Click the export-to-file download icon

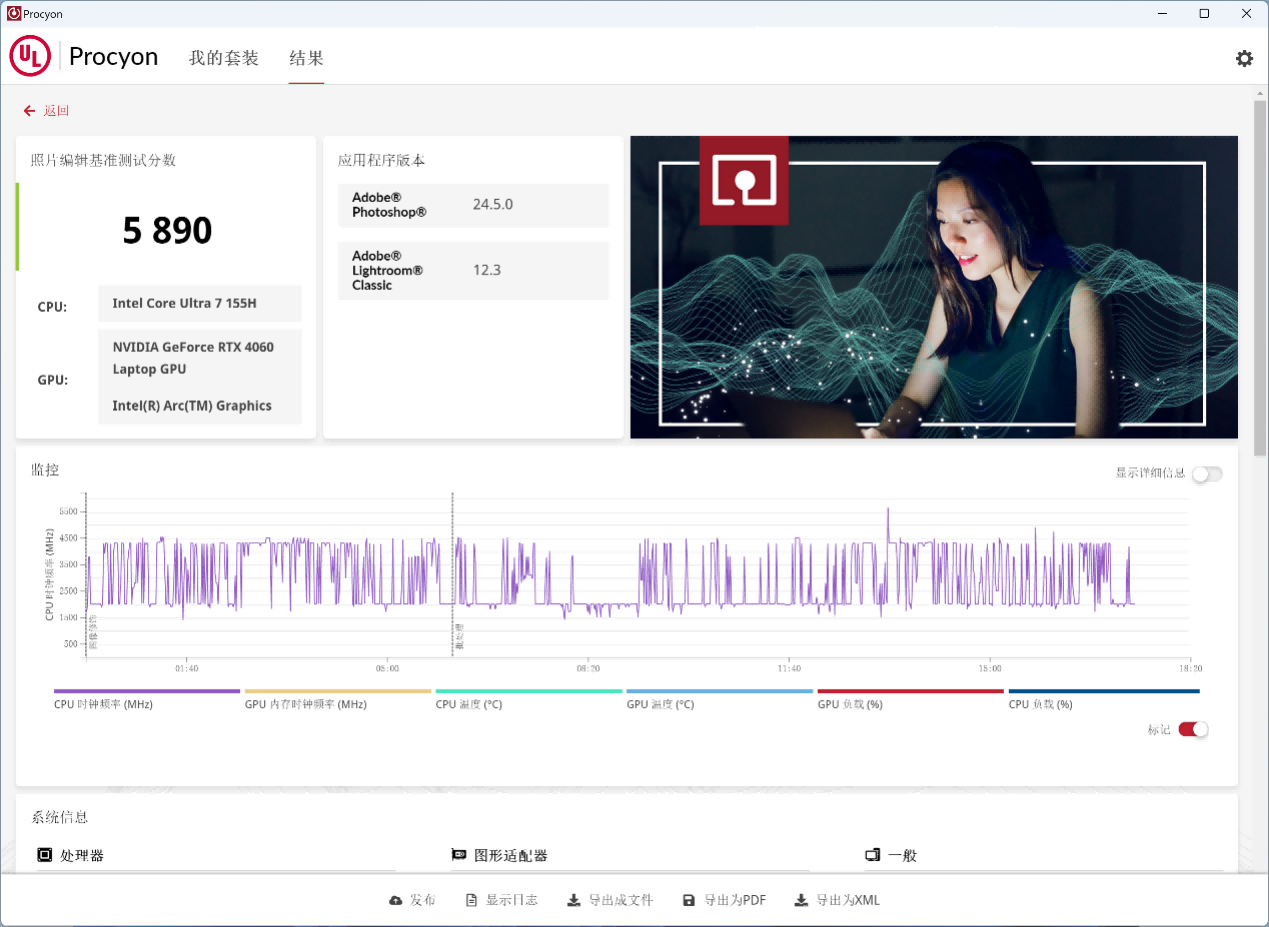point(572,899)
